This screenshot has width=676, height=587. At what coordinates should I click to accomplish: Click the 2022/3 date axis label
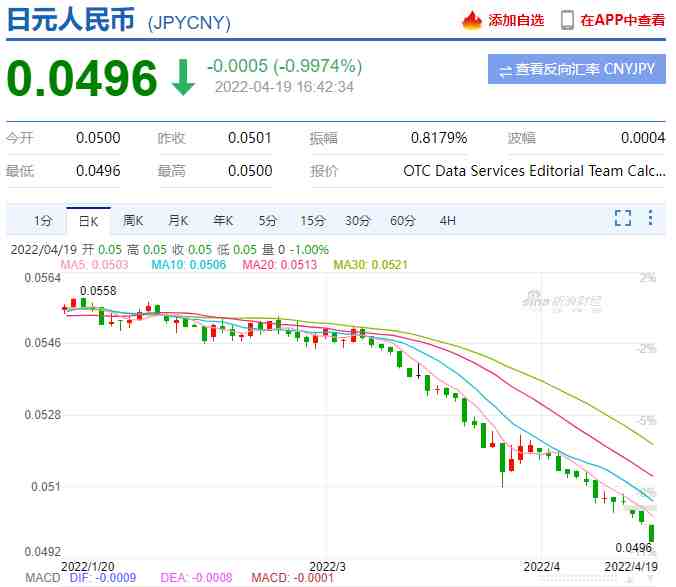(328, 567)
